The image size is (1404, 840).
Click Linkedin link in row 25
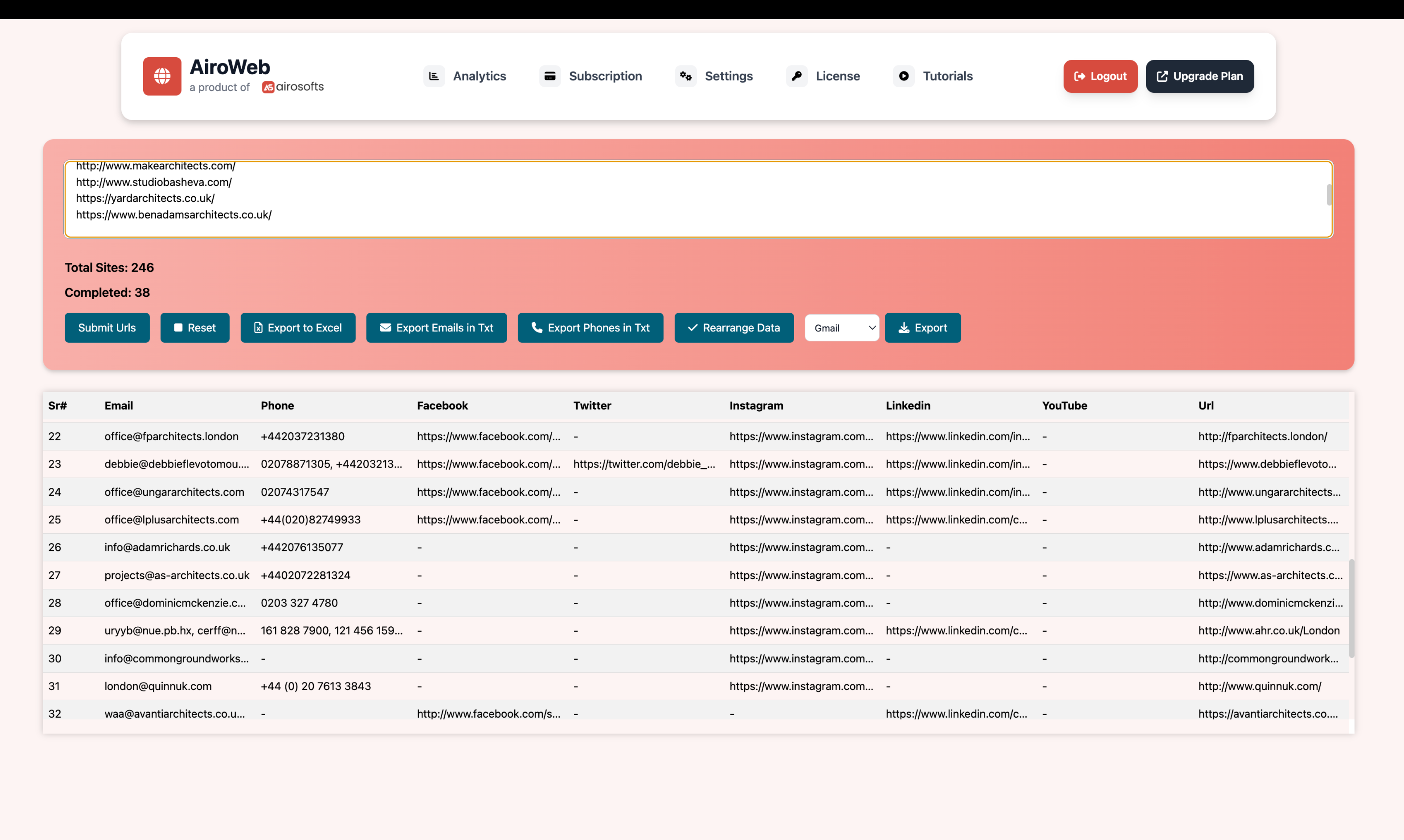coord(956,520)
